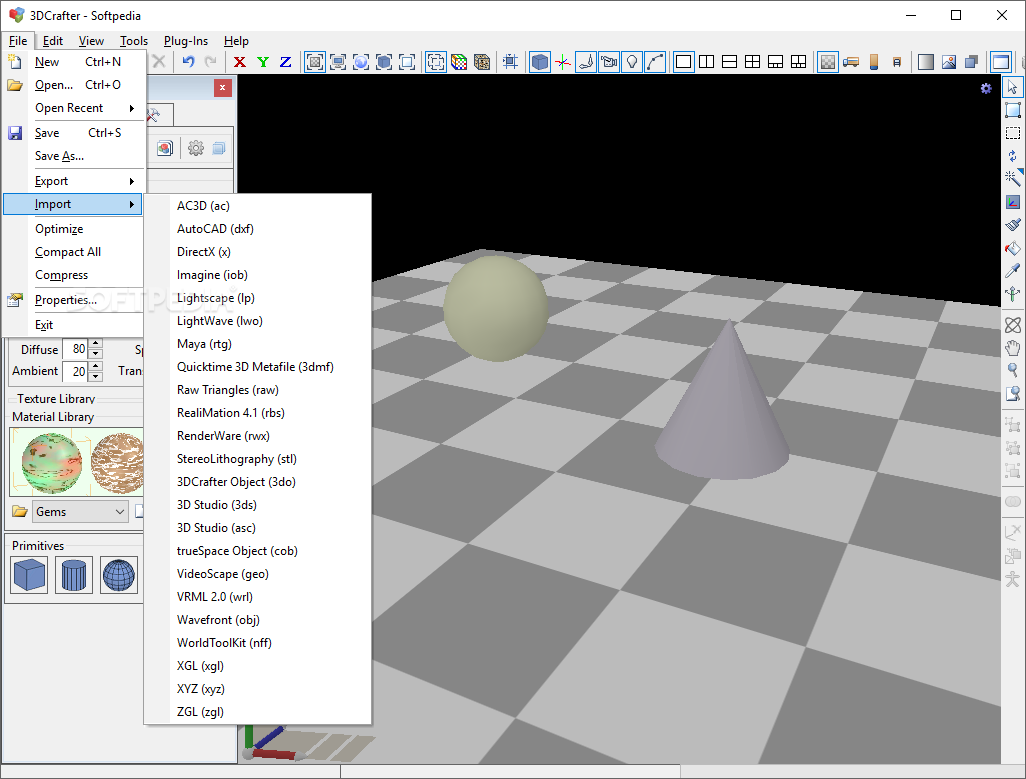
Task: Select the dashed rectangle selection tool
Action: (1012, 133)
